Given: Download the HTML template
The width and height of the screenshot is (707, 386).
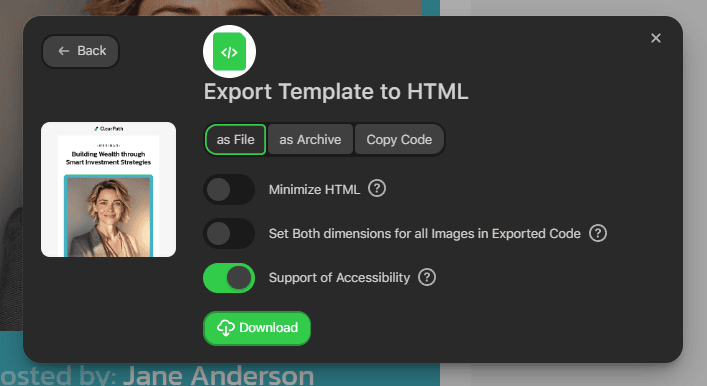Looking at the screenshot, I should 257,328.
